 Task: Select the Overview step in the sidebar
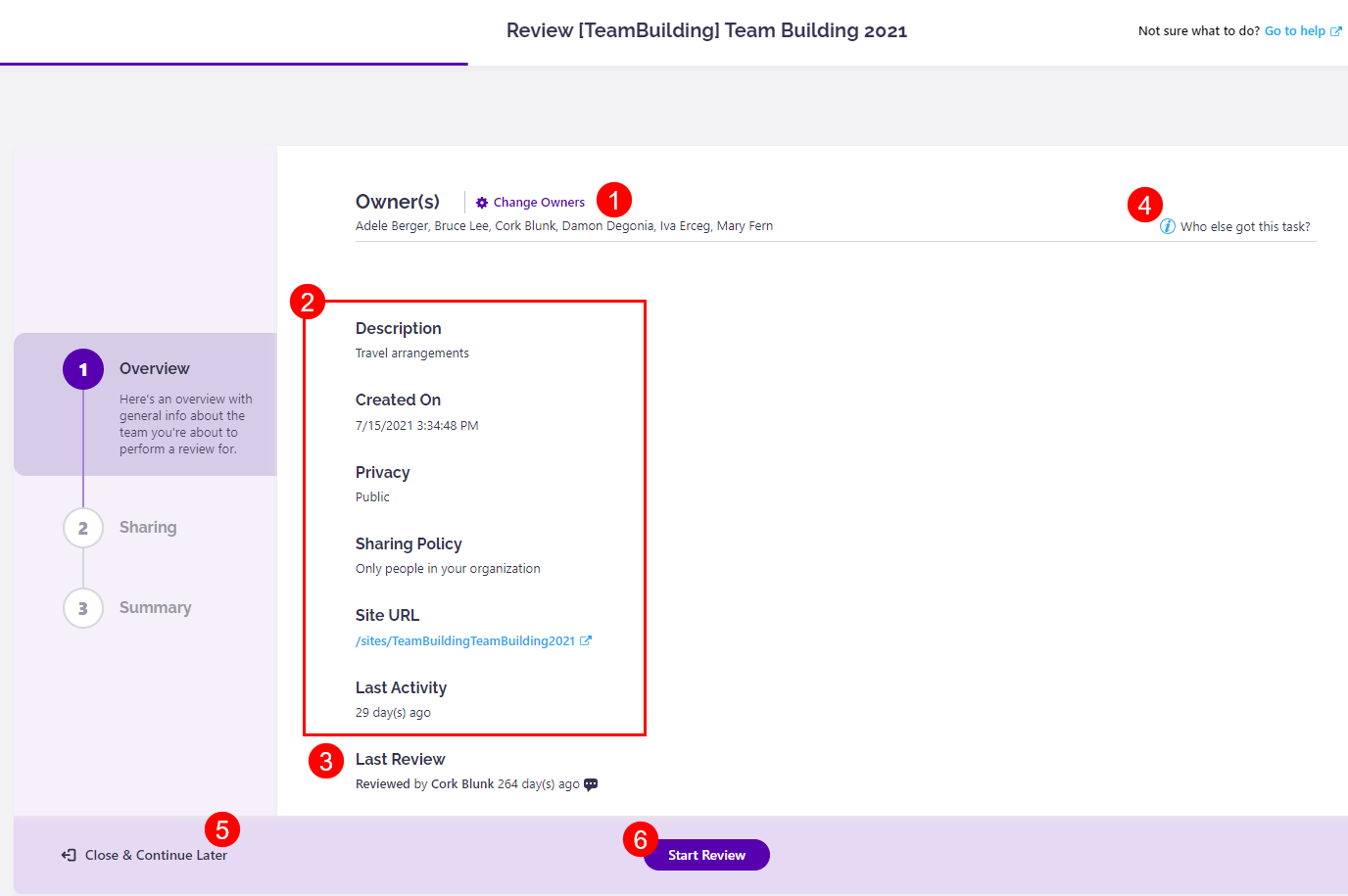154,368
